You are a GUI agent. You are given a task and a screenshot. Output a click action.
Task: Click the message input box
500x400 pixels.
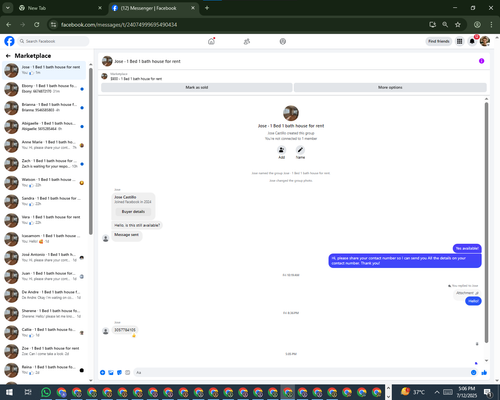pos(301,372)
